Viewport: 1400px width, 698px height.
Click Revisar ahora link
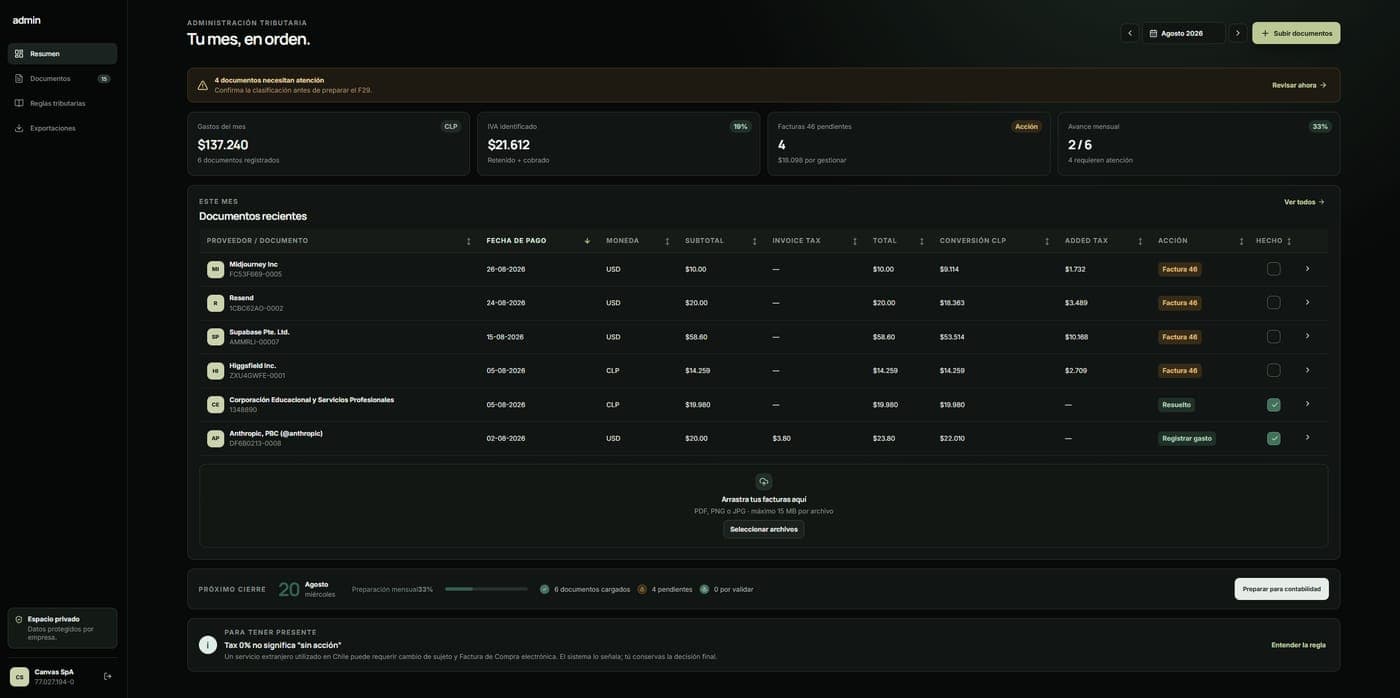[x=1299, y=85]
